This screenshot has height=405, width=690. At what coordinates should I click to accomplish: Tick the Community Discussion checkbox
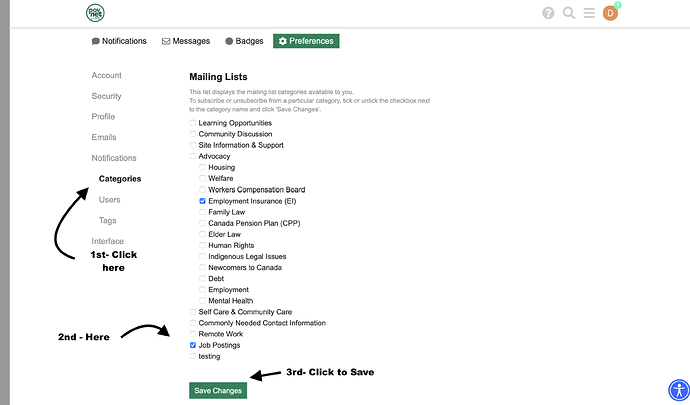[x=193, y=134]
